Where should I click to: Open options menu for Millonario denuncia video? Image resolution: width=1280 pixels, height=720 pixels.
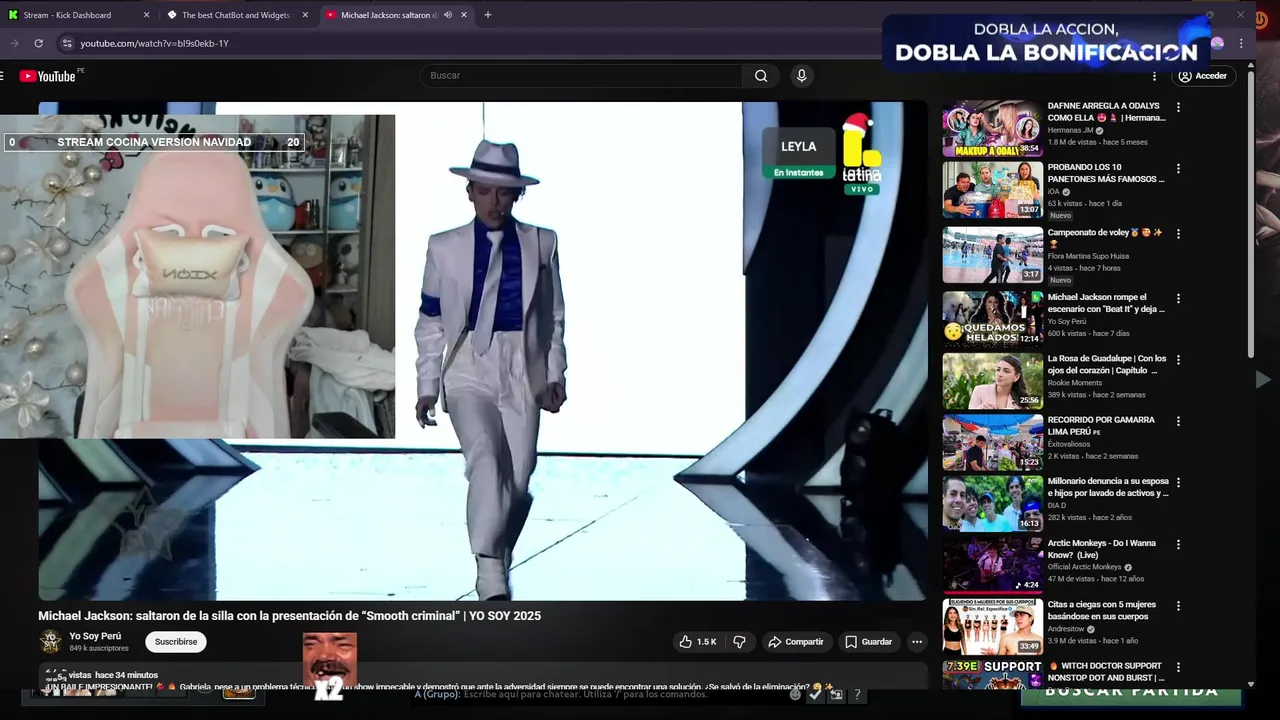[1178, 482]
